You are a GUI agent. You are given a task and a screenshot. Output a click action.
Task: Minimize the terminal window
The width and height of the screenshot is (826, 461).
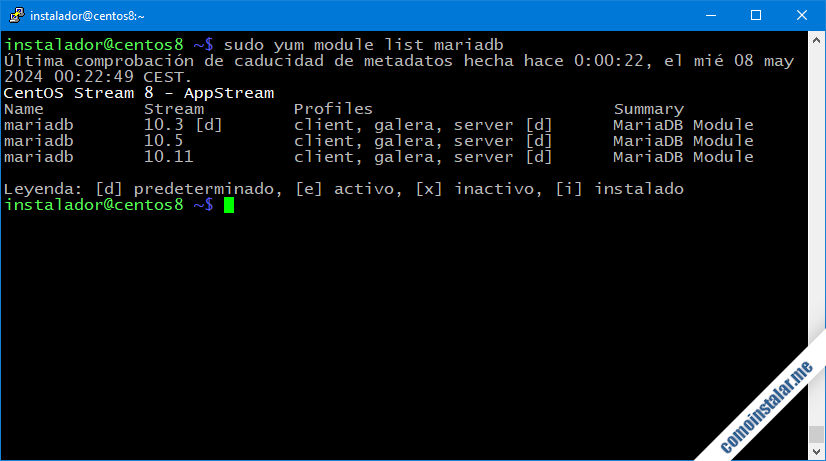(x=709, y=16)
